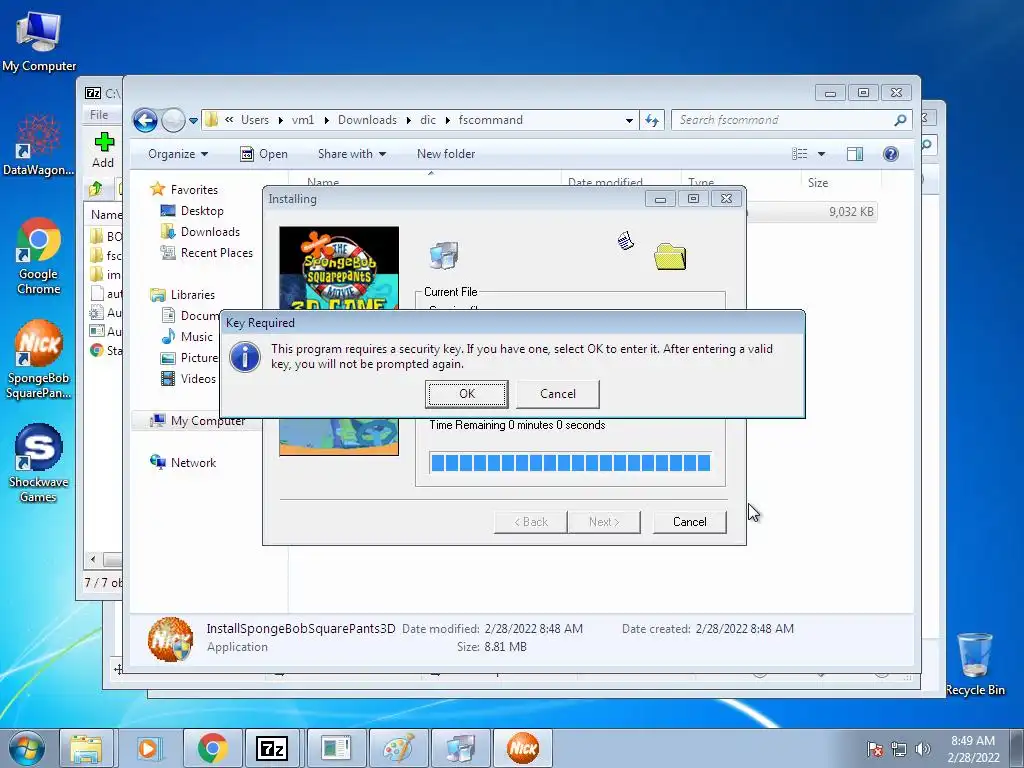Open Shockwave Games desktop shortcut

[x=39, y=463]
